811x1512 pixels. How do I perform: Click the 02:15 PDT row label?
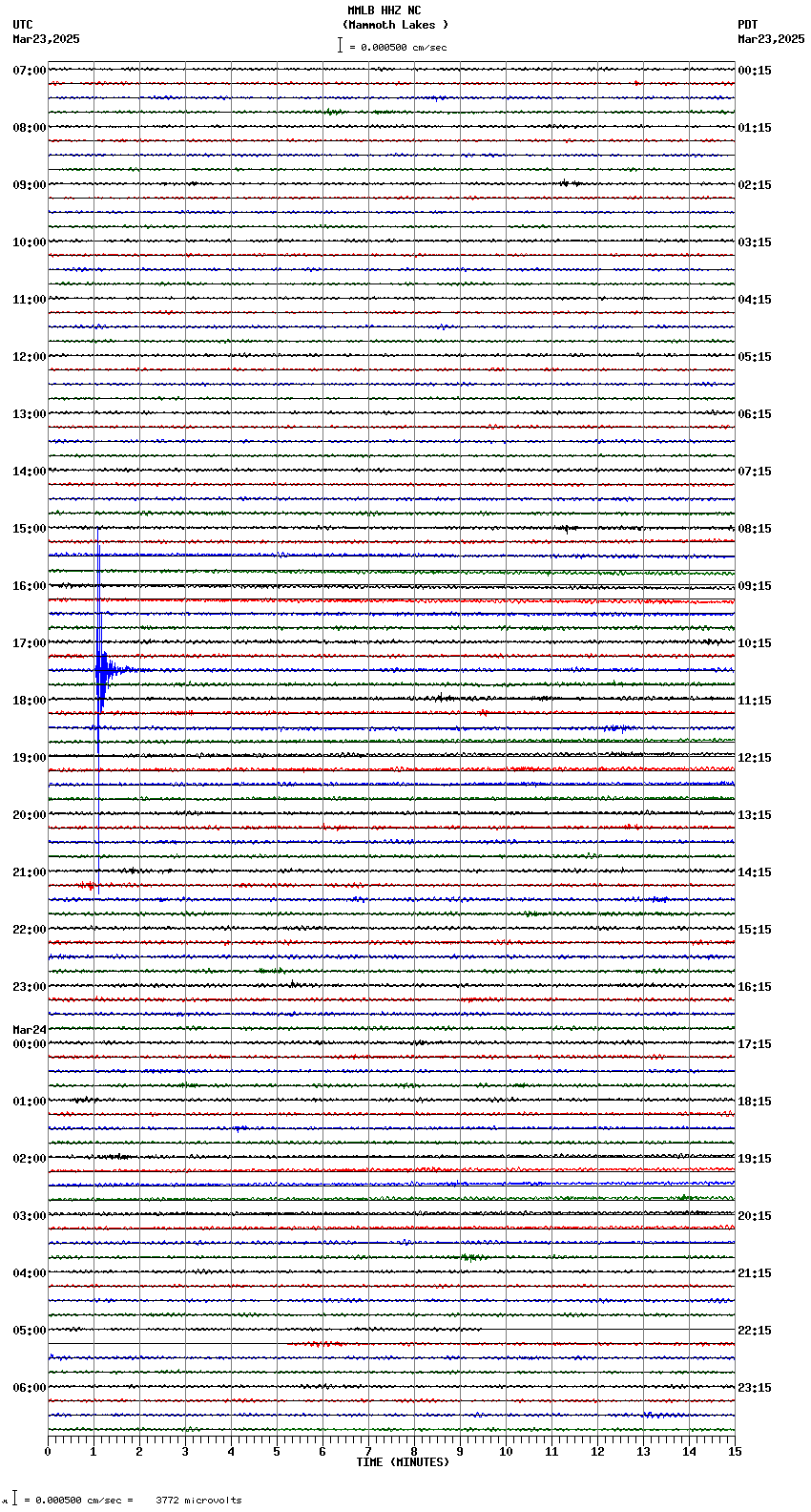click(x=755, y=185)
